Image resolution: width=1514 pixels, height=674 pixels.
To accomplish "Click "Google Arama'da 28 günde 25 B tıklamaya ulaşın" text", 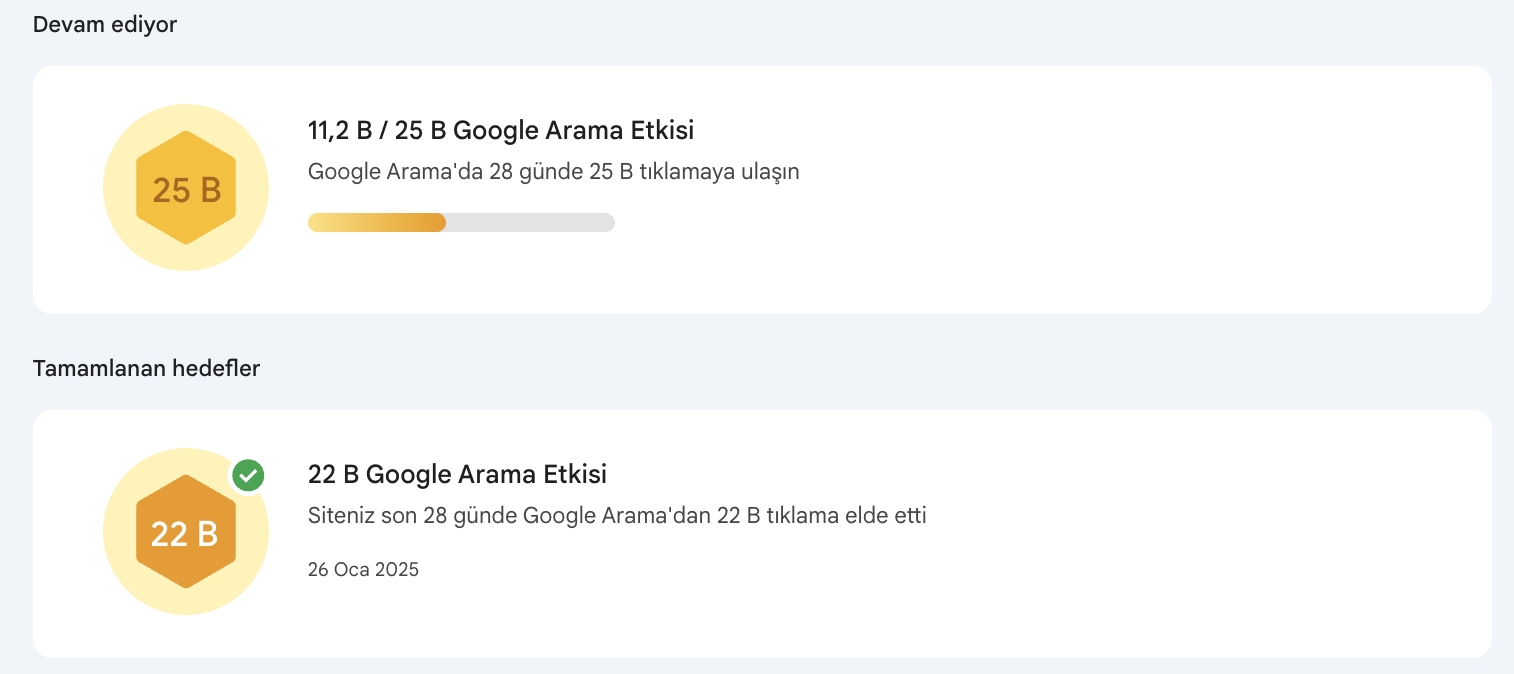I will 553,171.
